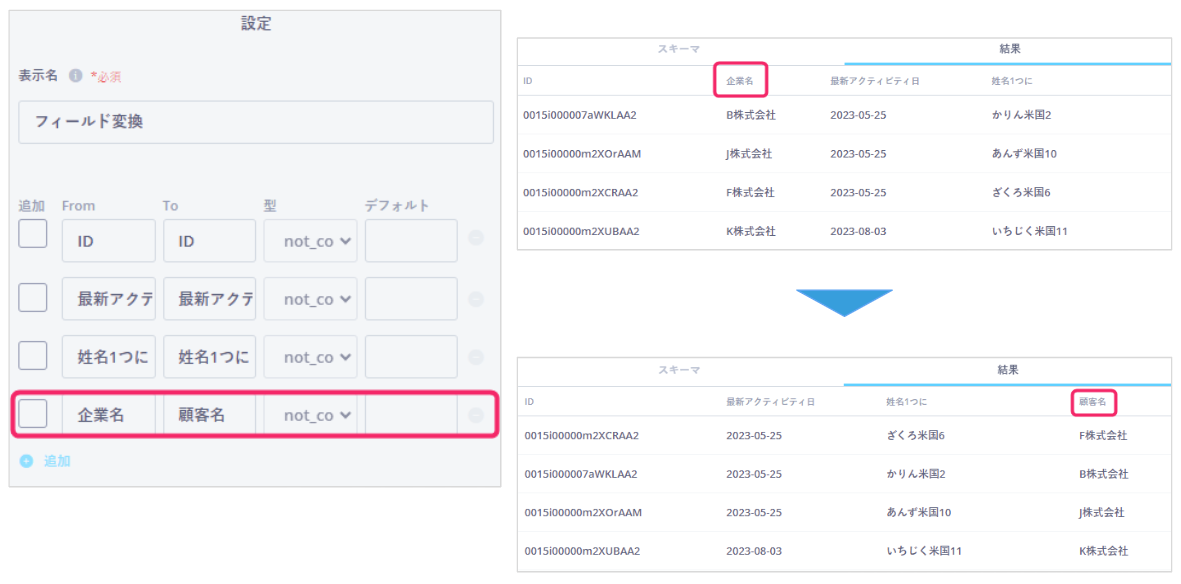Click the To field containing 姓名1つに
Screen dimensions: 1181x584
tap(209, 357)
